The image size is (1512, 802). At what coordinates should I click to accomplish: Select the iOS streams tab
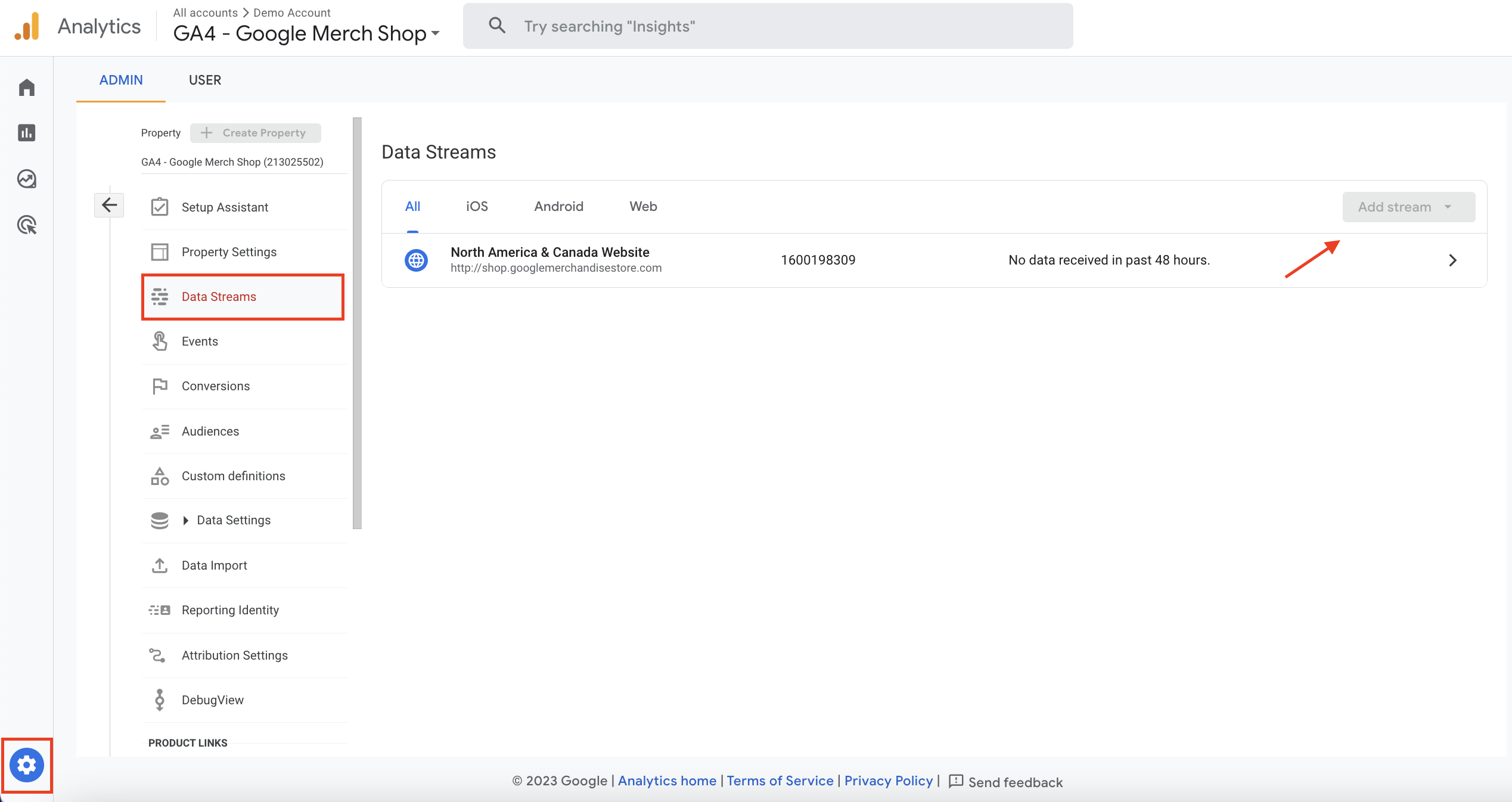click(x=477, y=207)
